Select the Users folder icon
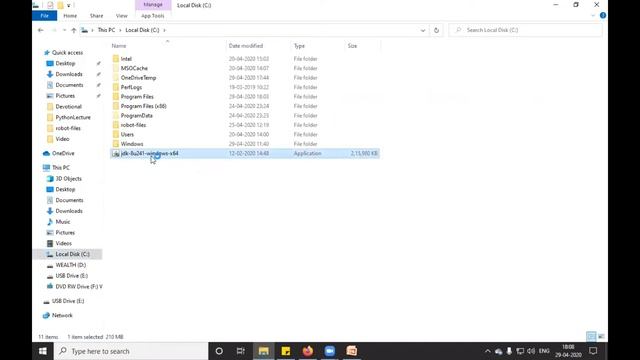 [x=116, y=134]
